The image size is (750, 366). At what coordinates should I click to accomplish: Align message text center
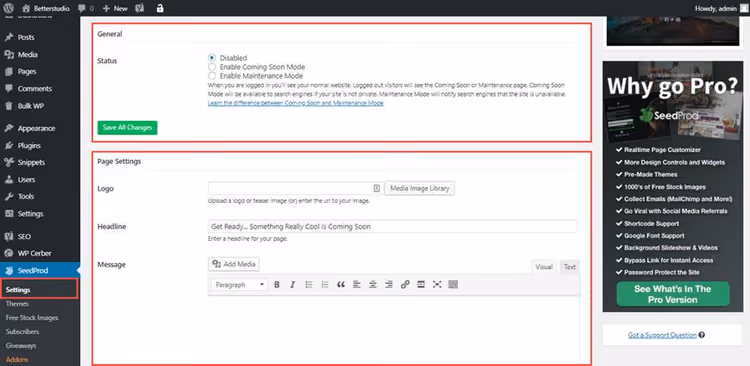click(x=373, y=285)
